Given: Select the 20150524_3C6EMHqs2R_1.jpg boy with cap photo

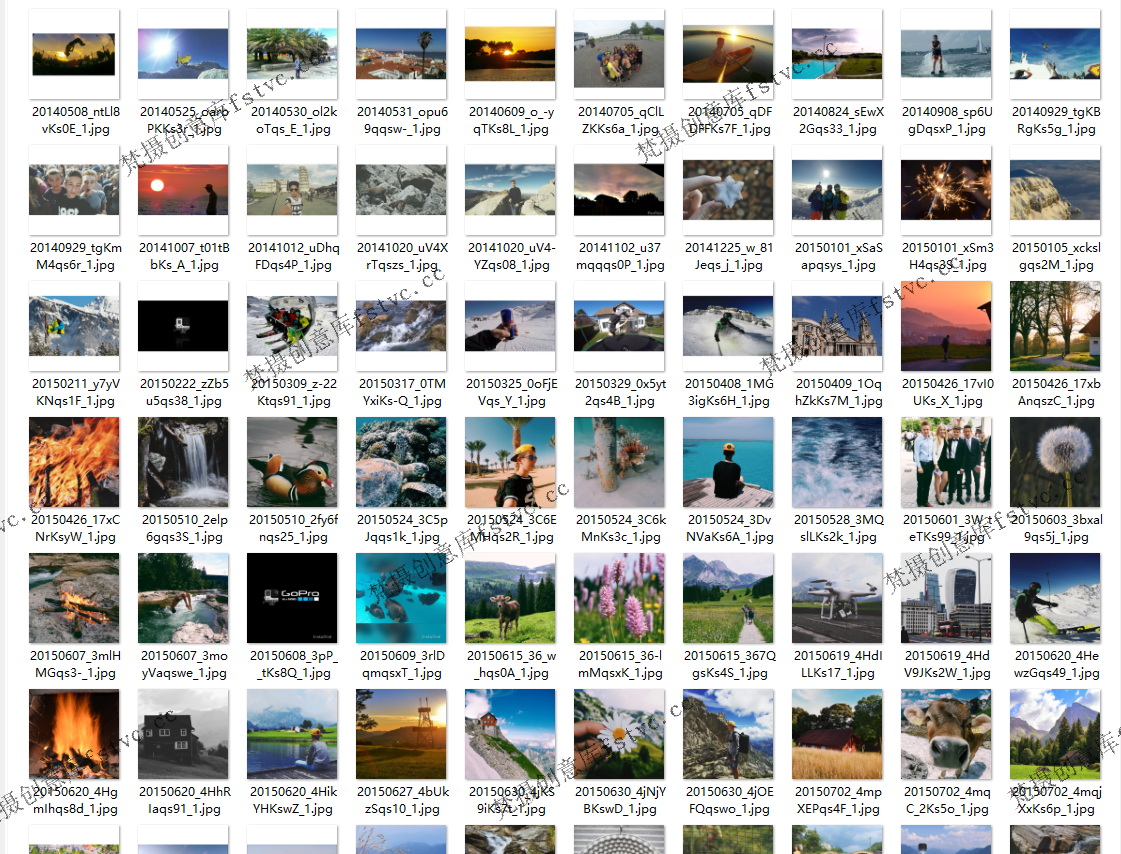Looking at the screenshot, I should (x=510, y=462).
